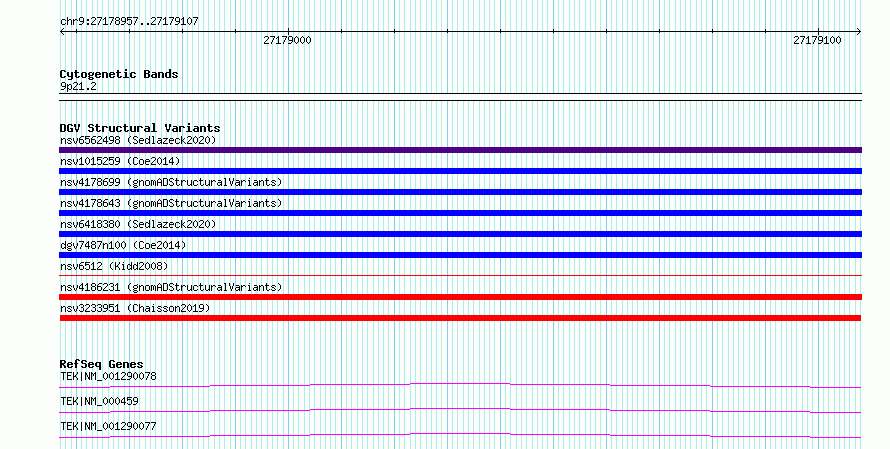This screenshot has height=449, width=890.
Task: Click the nsv3233951 (Chaisson2019) label
Action: click(x=135, y=308)
